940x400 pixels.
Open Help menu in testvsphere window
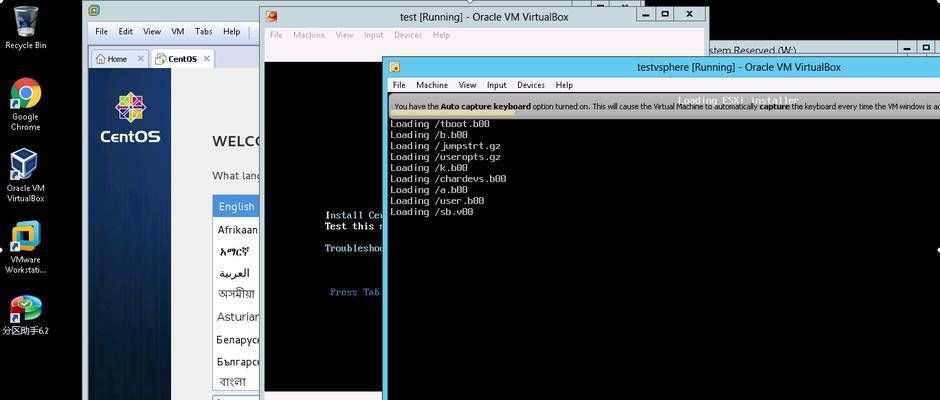pos(564,85)
